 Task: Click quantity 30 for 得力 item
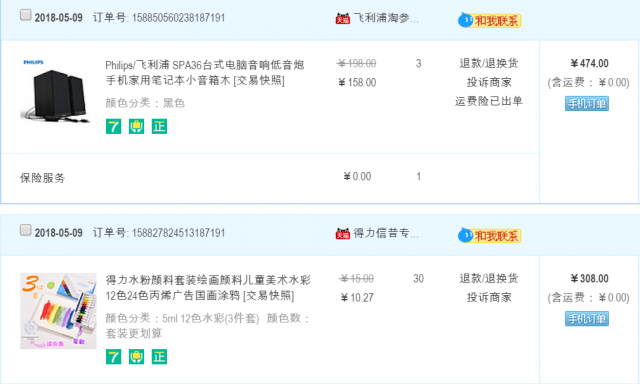tap(418, 278)
